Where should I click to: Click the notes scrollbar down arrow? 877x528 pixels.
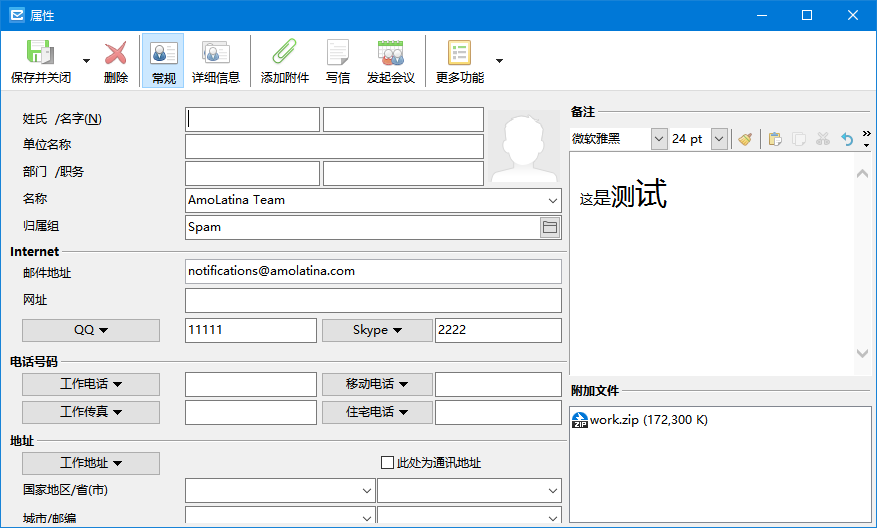point(862,353)
